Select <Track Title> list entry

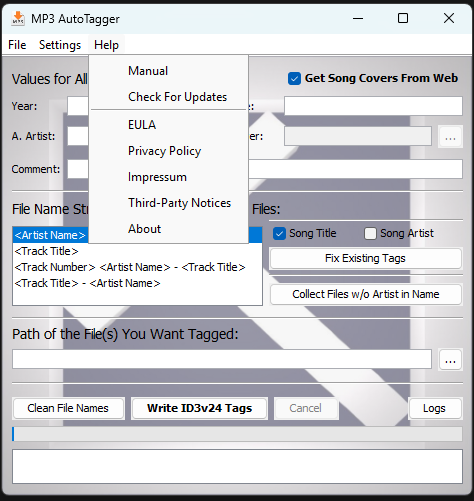point(137,251)
